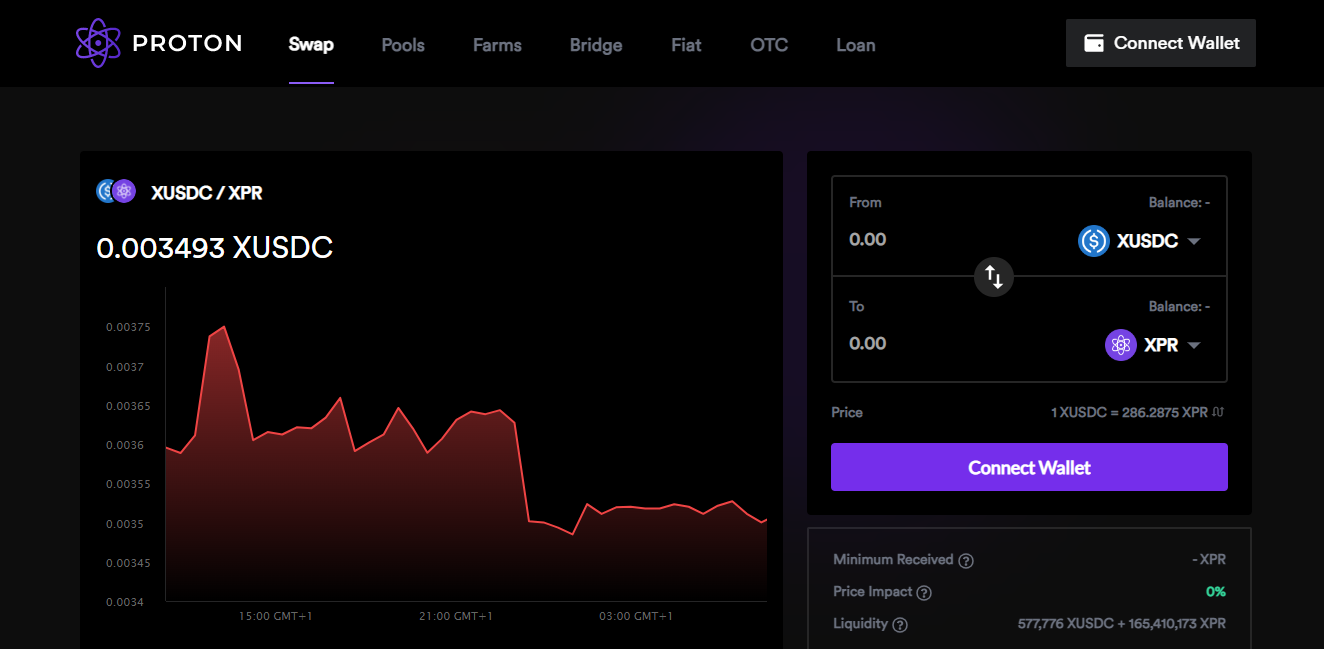
Task: Click the Liquidity label
Action: click(x=860, y=624)
